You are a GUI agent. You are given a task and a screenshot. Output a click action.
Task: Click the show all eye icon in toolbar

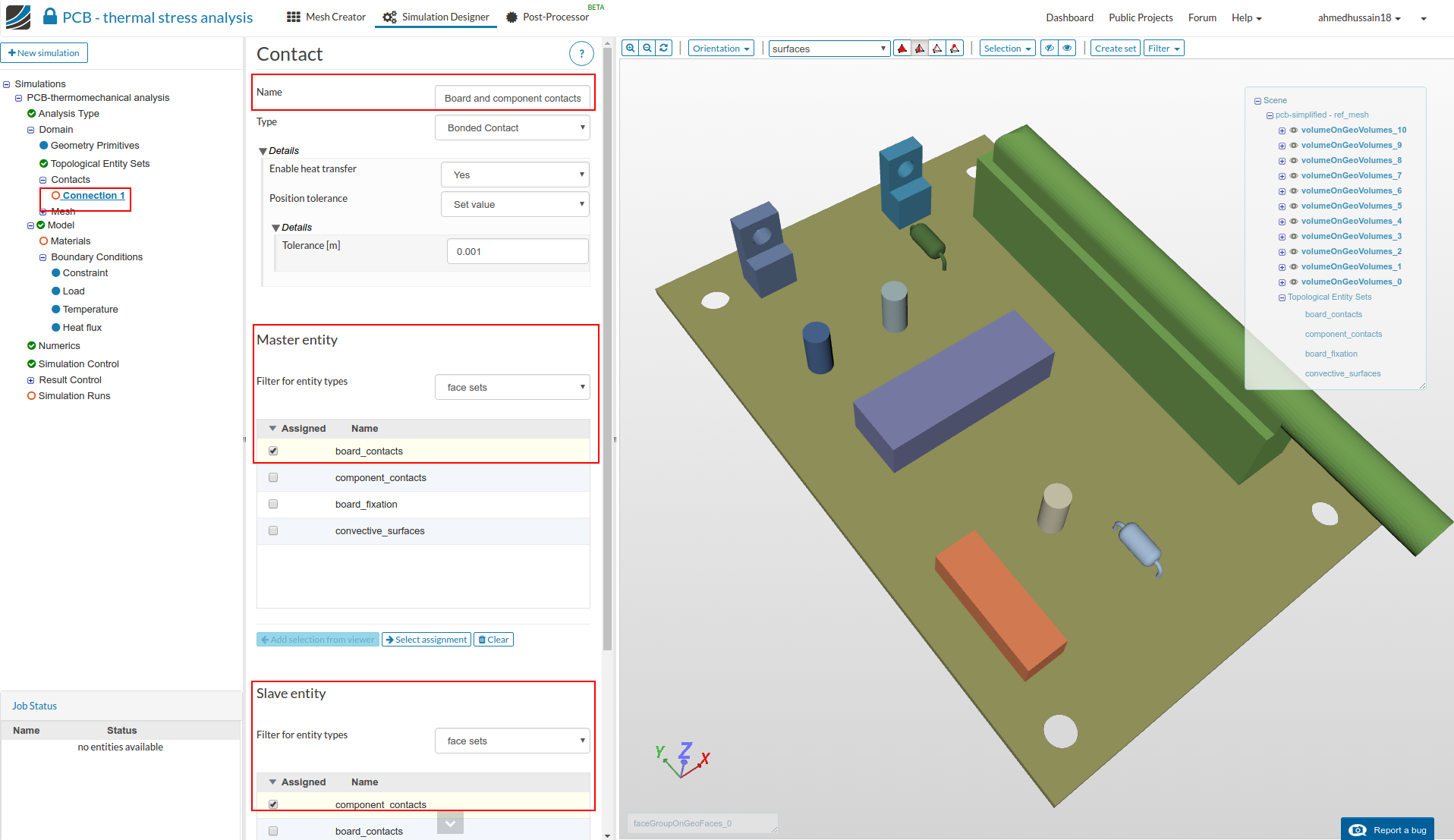coord(1067,48)
